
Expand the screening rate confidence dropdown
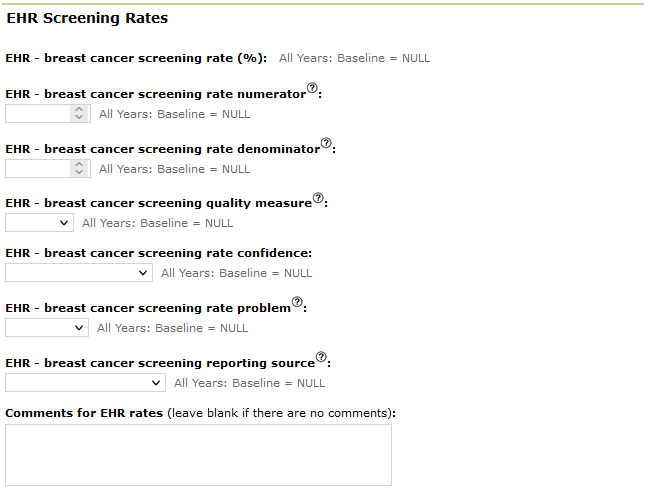78,273
